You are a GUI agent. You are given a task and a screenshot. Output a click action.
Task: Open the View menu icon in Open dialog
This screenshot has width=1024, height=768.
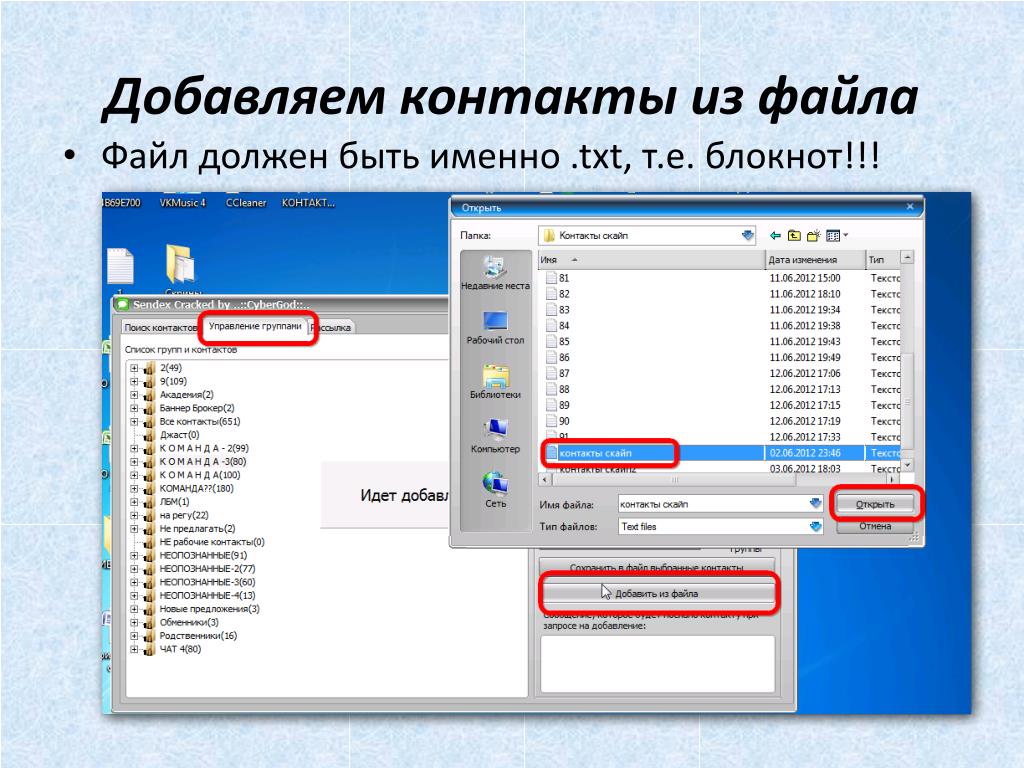(833, 236)
